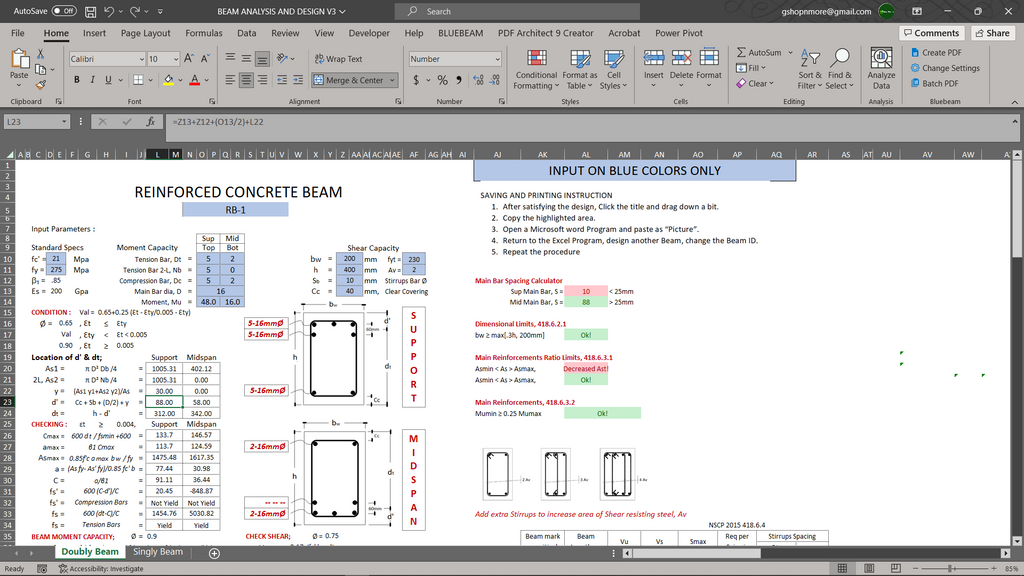Apply the red font color

click(x=195, y=80)
